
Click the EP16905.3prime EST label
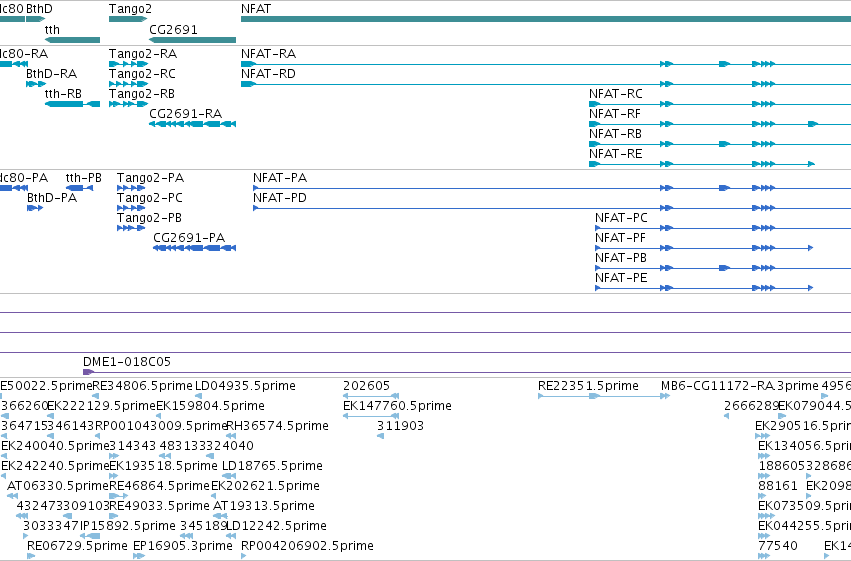183,546
